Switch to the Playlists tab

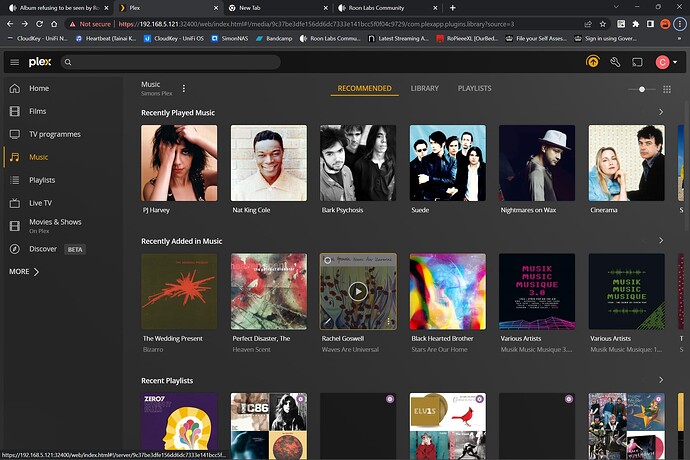(x=474, y=88)
